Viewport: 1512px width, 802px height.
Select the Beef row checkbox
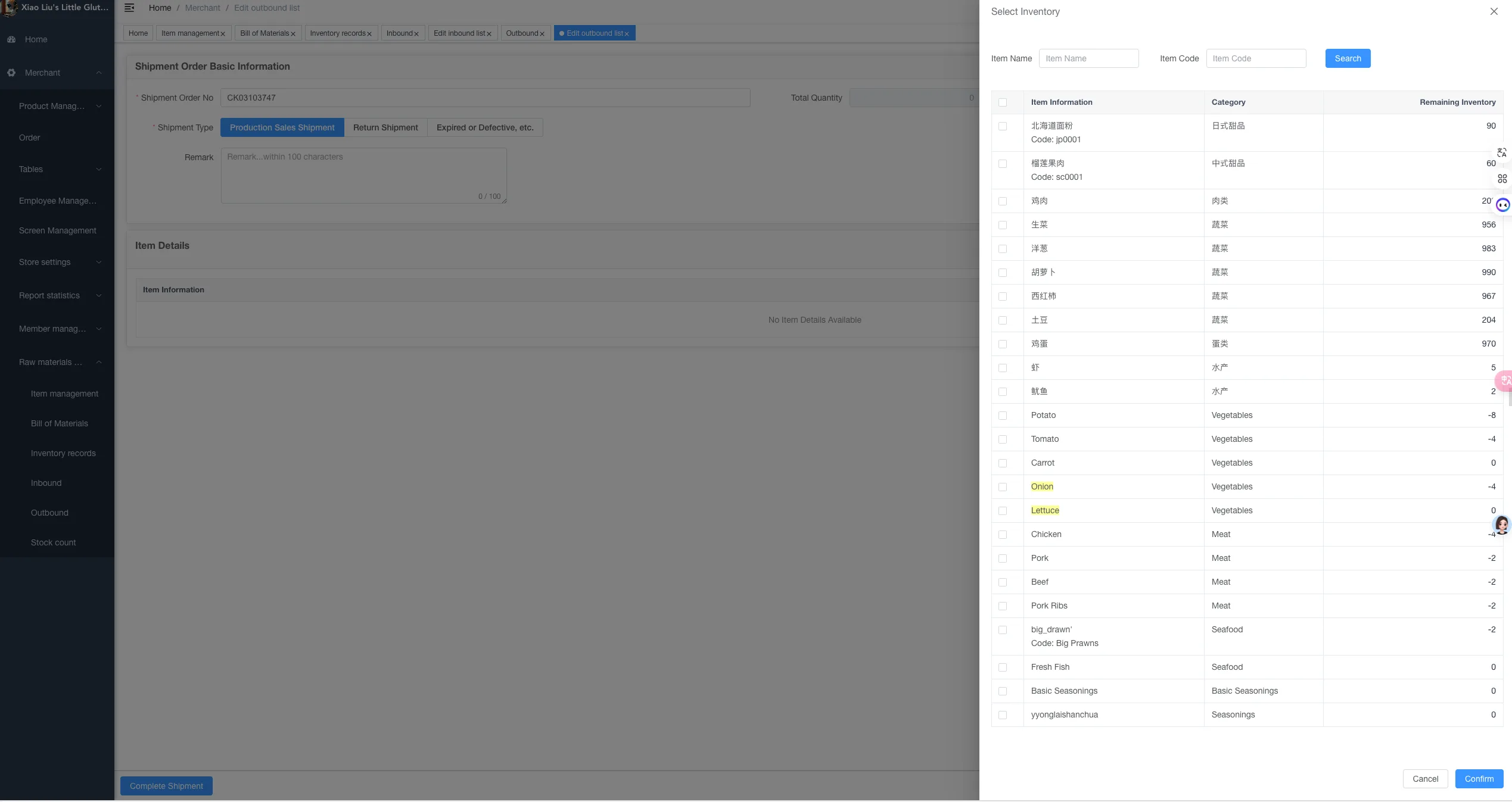pyautogui.click(x=1003, y=582)
